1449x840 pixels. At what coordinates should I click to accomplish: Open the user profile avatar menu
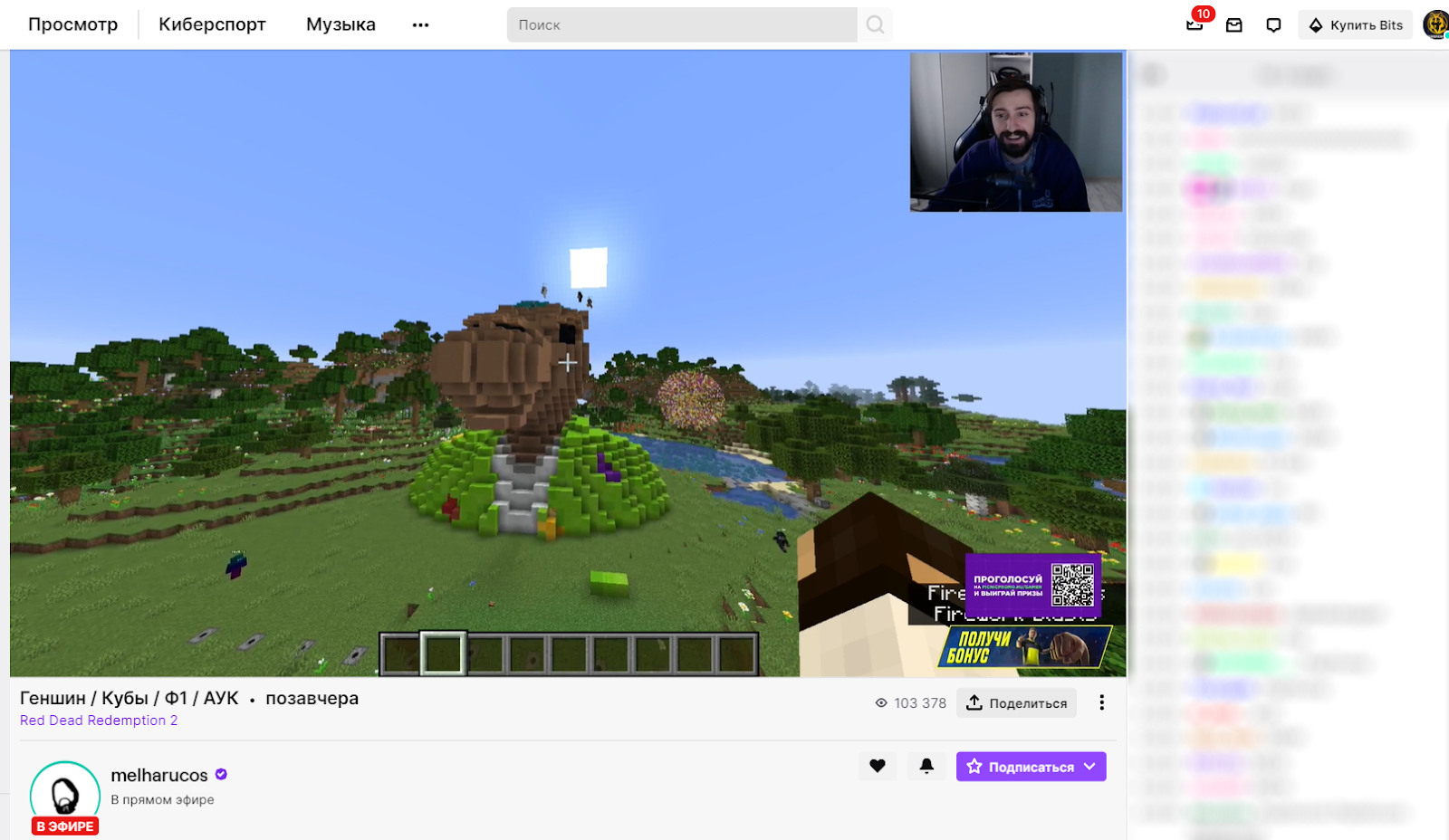tap(1435, 25)
